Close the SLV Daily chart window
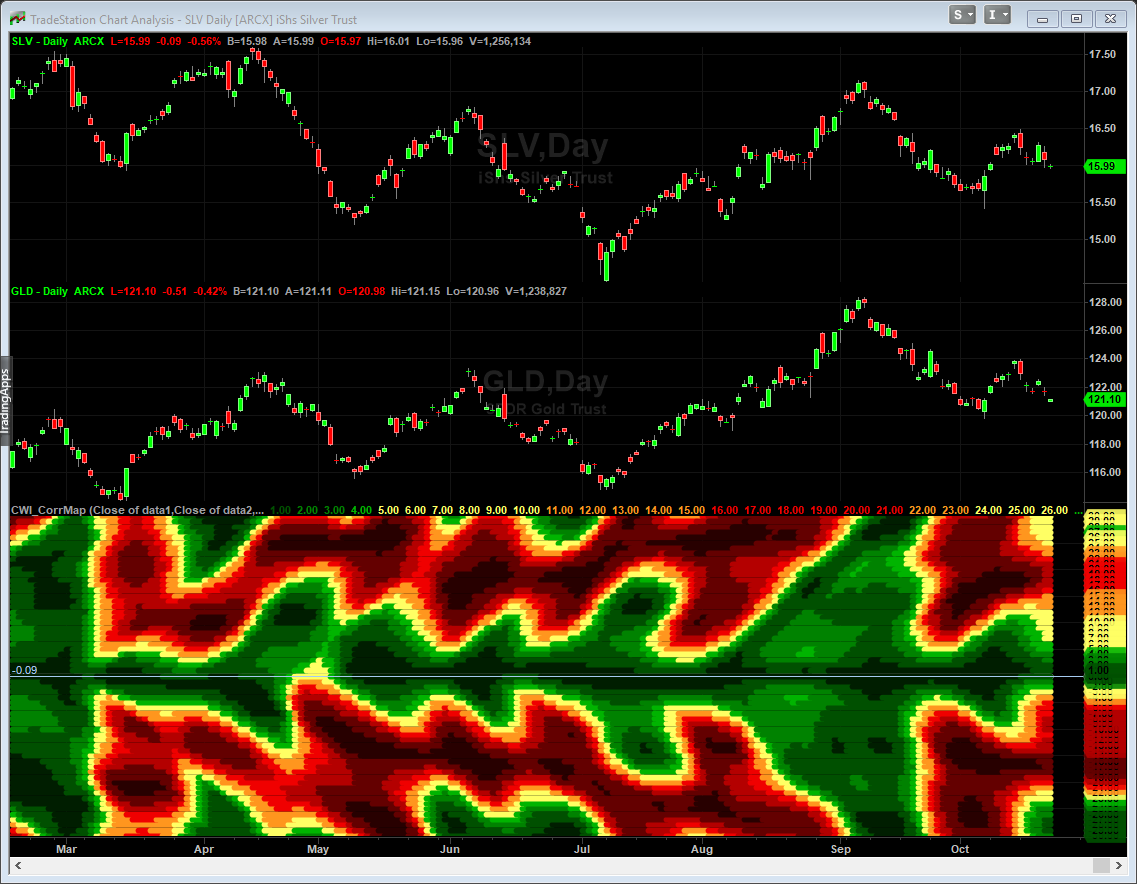1137x884 pixels. (x=1108, y=18)
